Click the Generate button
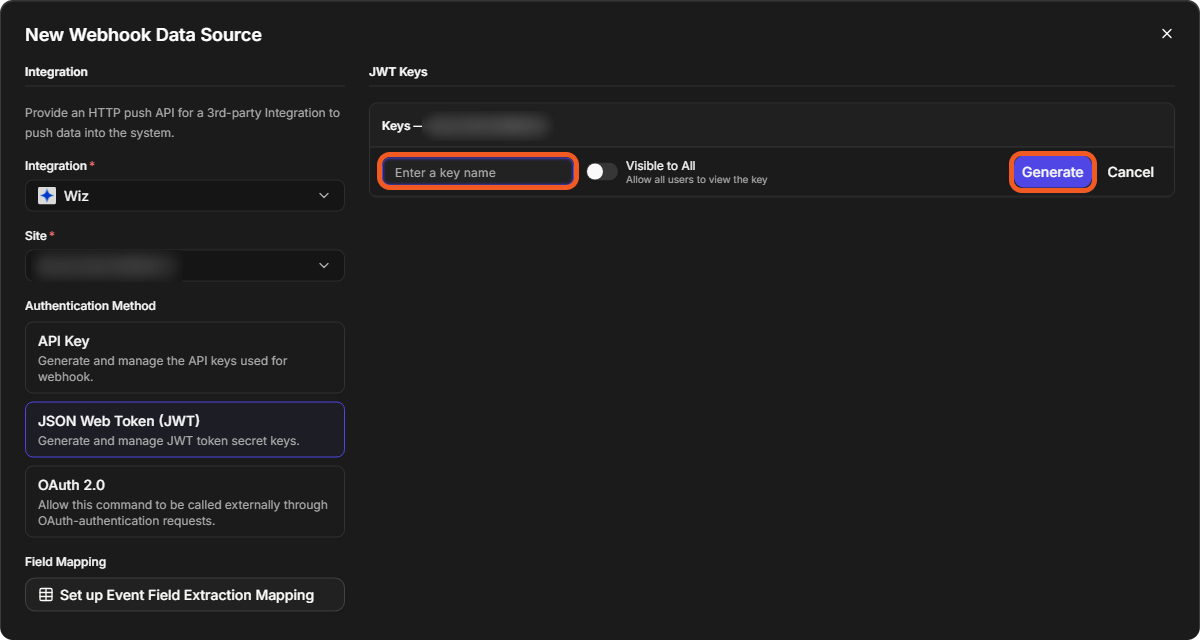 click(1052, 172)
